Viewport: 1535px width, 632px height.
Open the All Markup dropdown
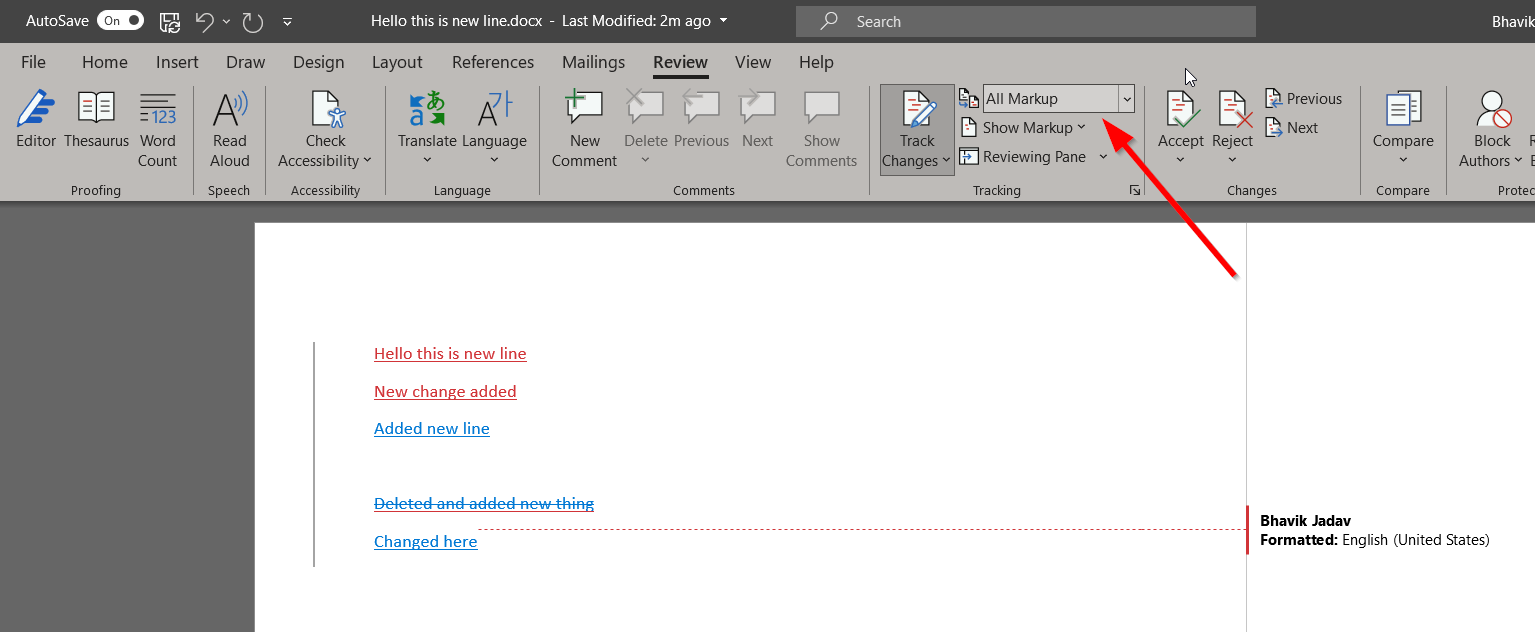1126,98
